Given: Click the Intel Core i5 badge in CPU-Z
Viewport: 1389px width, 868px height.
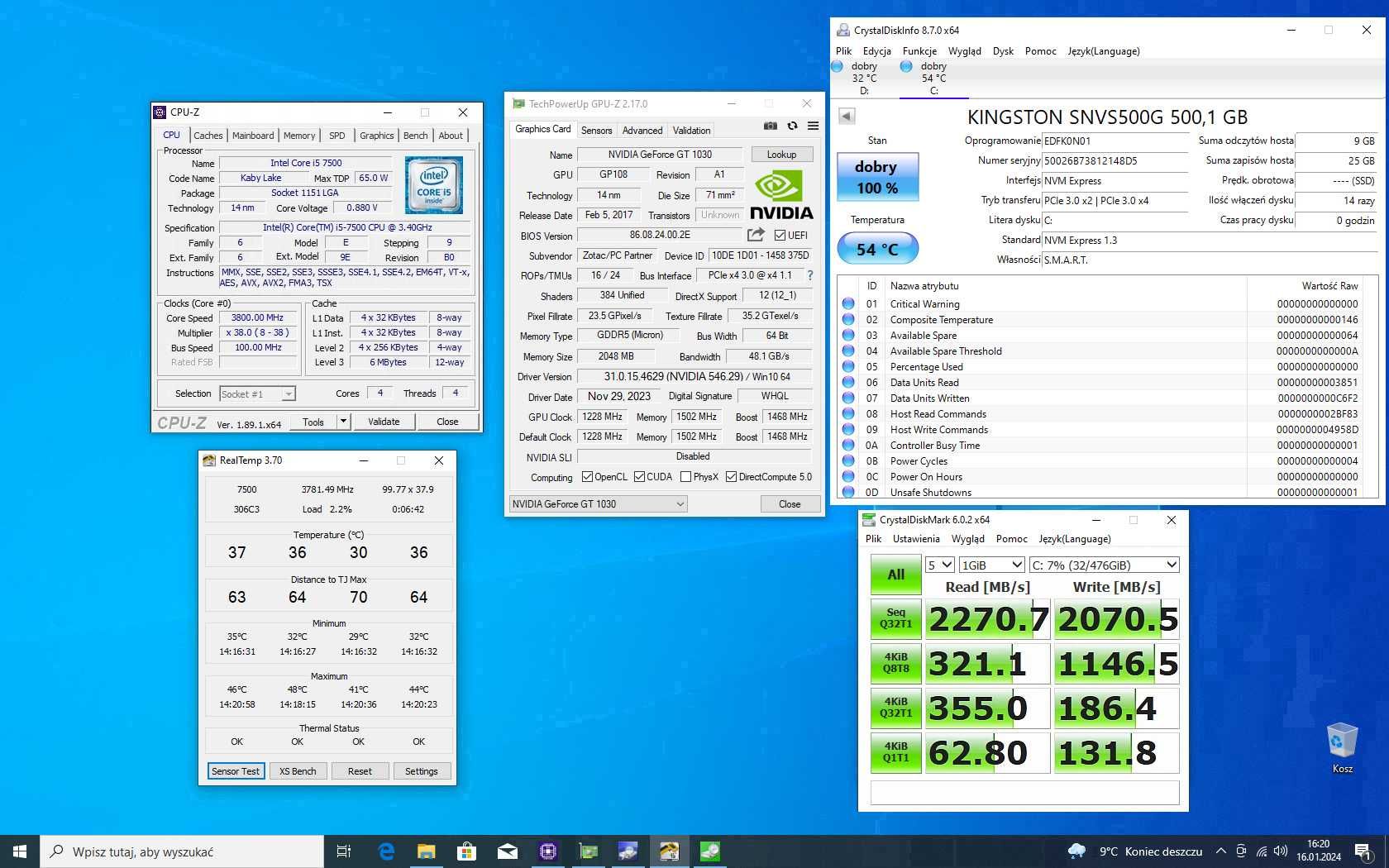Looking at the screenshot, I should (434, 185).
